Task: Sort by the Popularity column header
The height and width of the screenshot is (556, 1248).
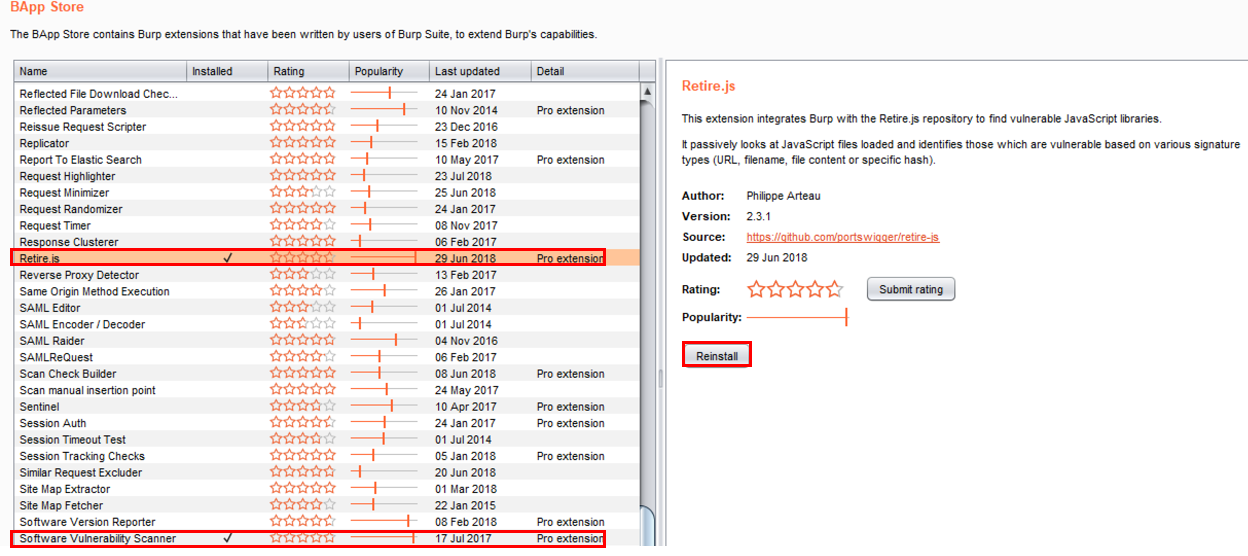Action: click(388, 72)
